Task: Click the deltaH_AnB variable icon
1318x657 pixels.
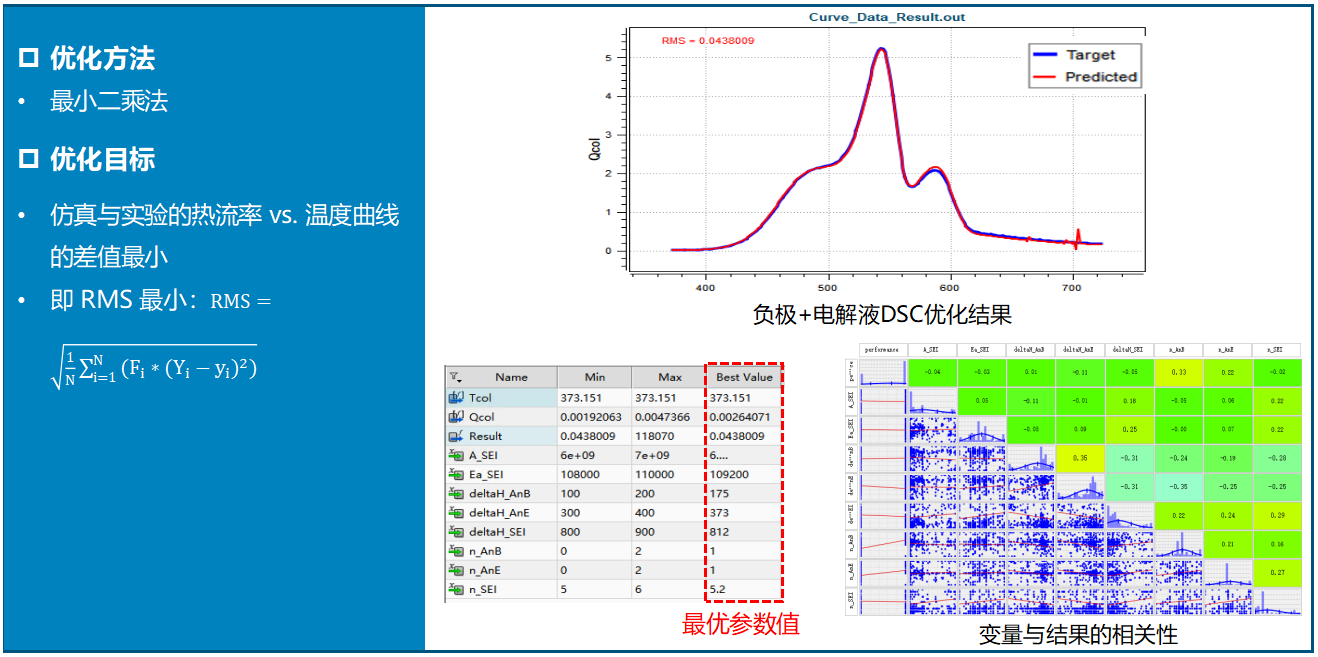Action: click(456, 493)
